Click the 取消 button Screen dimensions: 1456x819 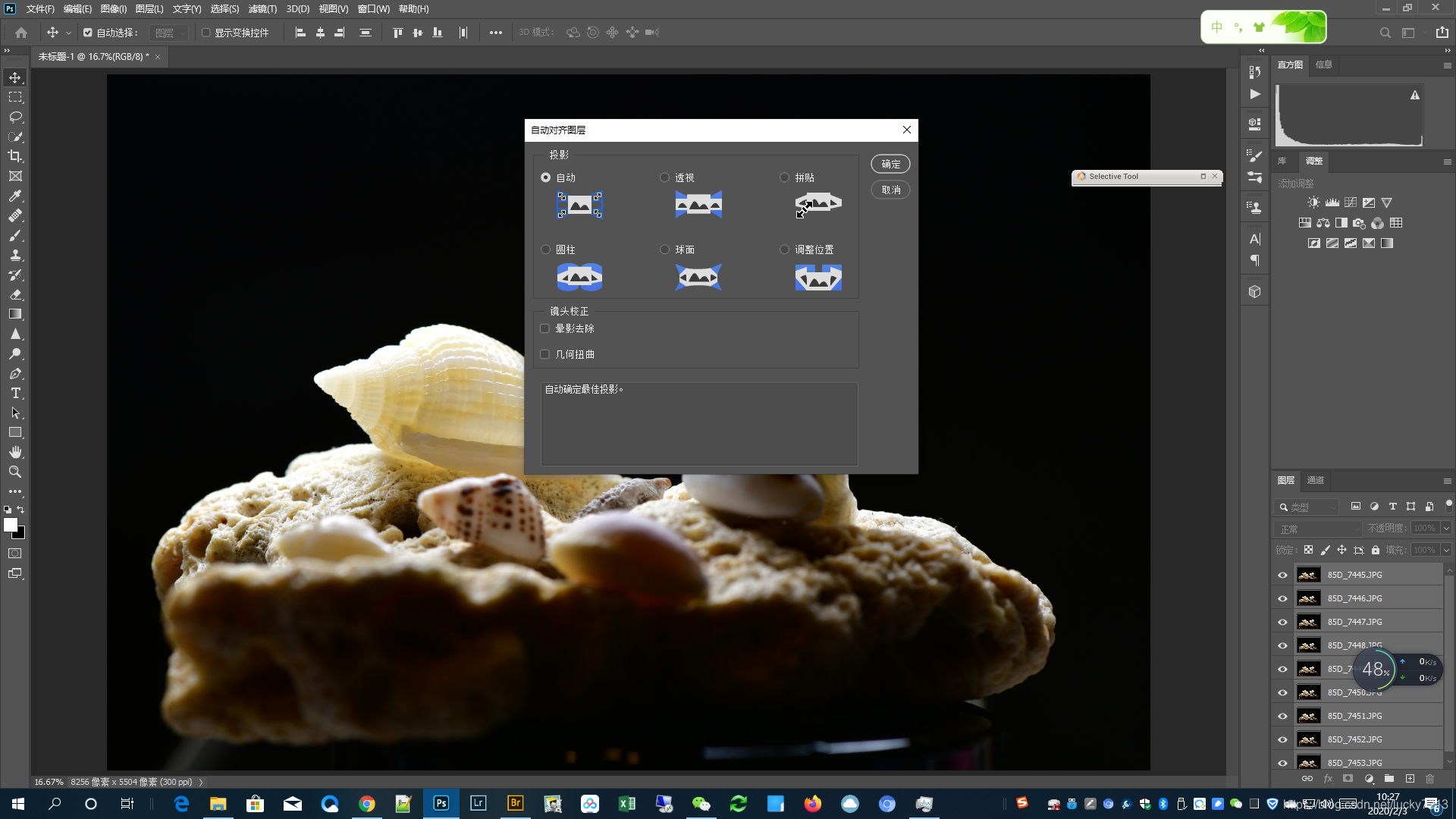pyautogui.click(x=890, y=190)
